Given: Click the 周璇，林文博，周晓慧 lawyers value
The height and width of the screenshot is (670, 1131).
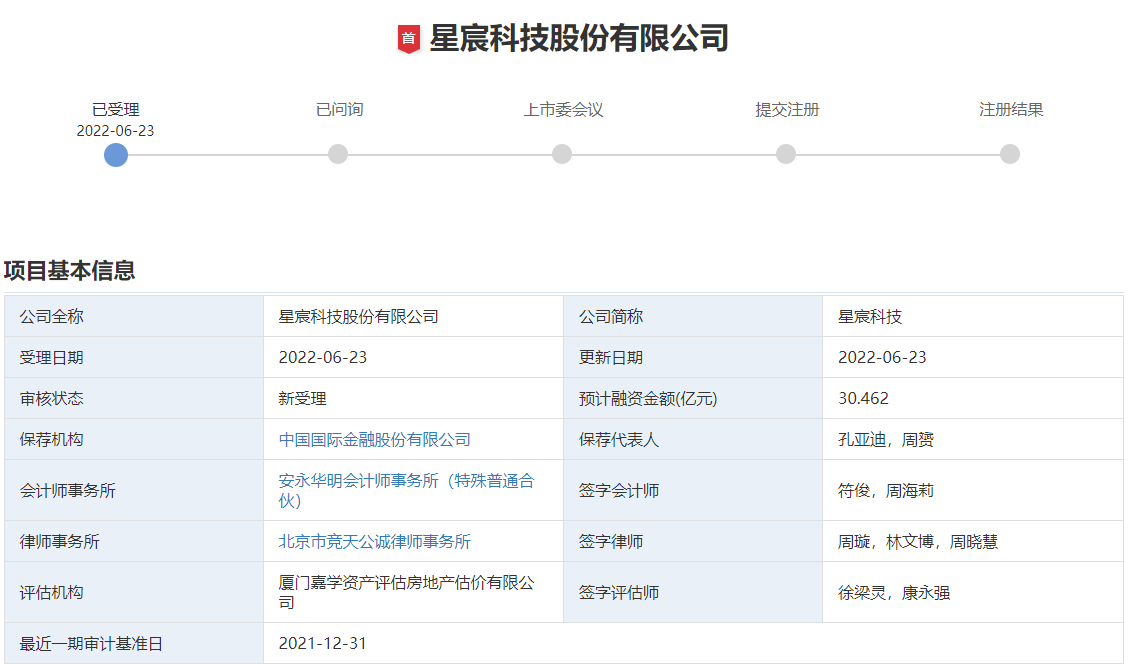Looking at the screenshot, I should tap(917, 541).
